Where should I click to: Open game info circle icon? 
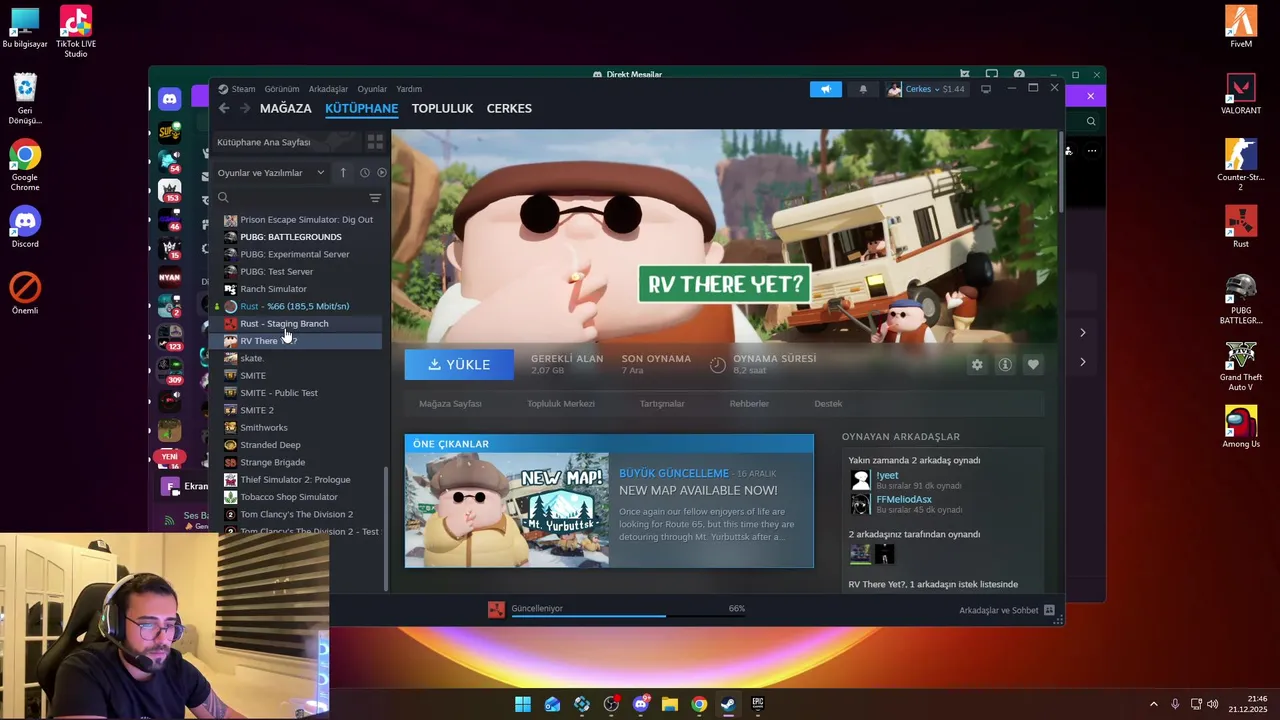tap(1005, 365)
